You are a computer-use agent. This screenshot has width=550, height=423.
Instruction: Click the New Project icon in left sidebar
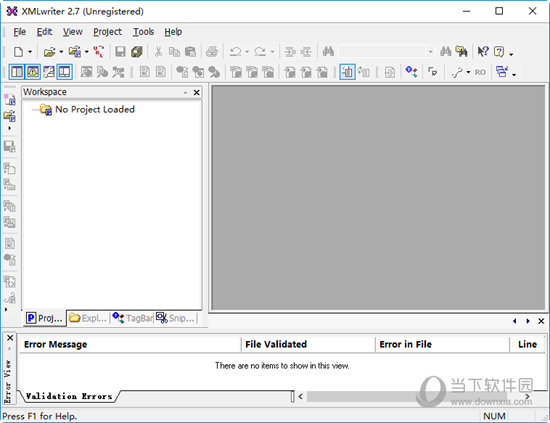tap(10, 100)
